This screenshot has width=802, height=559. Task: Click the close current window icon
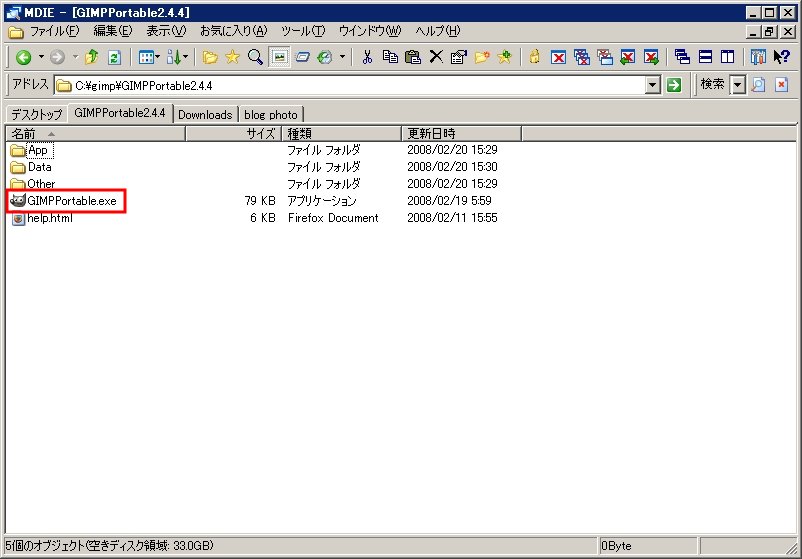pos(558,57)
